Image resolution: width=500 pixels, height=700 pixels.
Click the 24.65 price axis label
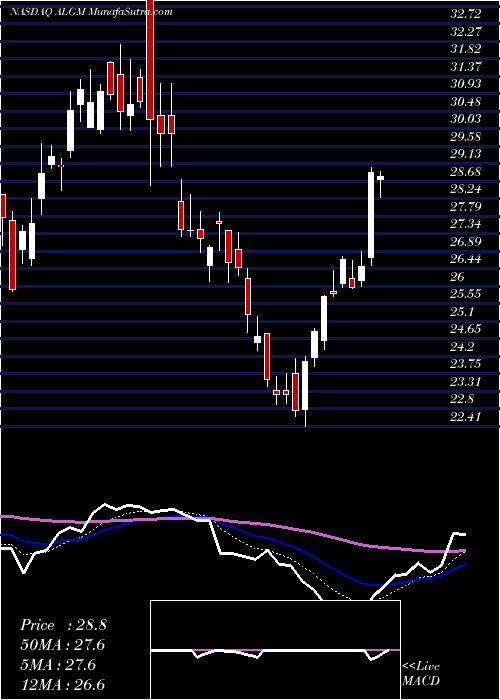(x=466, y=329)
